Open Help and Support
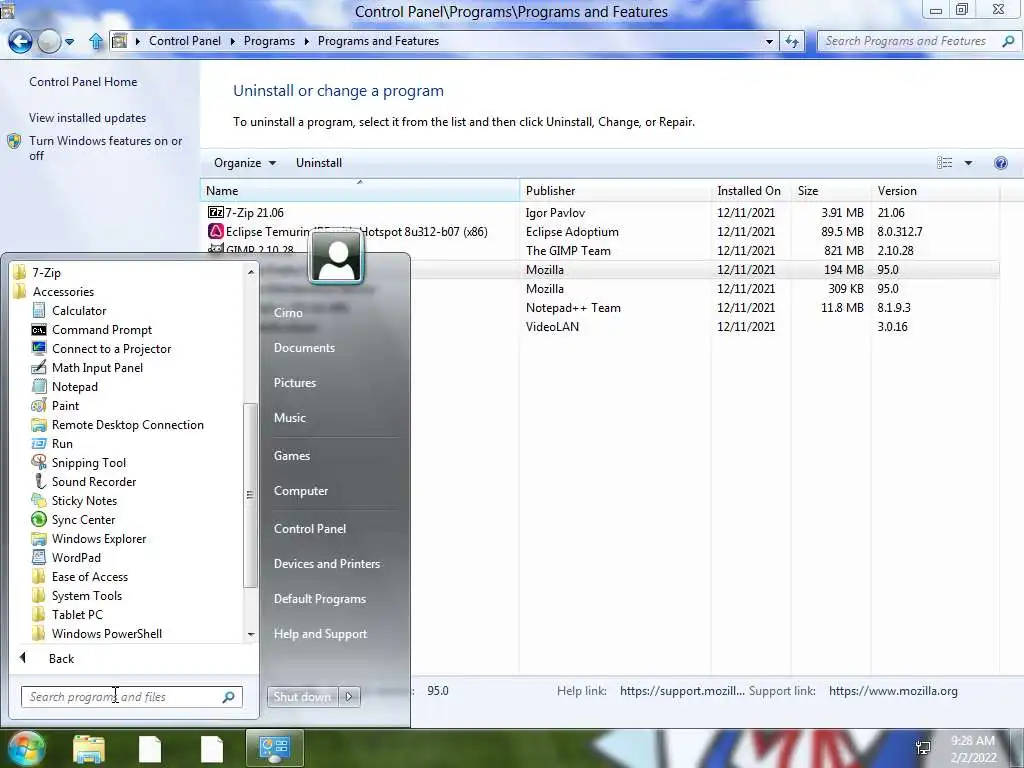 pos(320,634)
